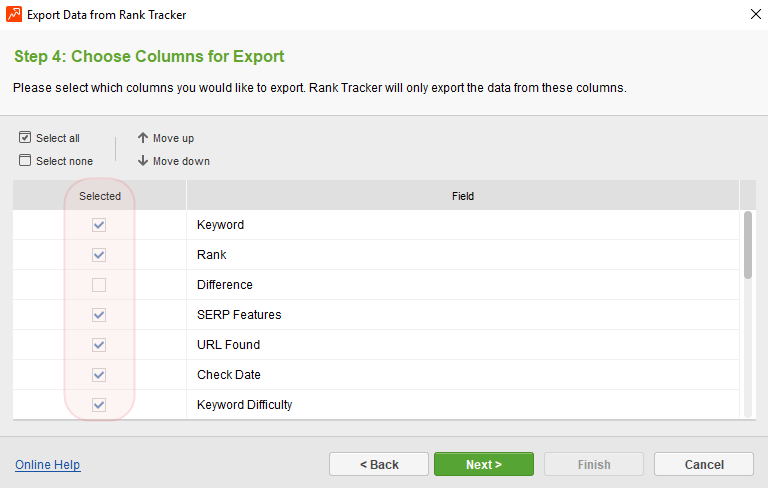Image resolution: width=768 pixels, height=488 pixels.
Task: Click the Field column header
Action: coord(462,196)
